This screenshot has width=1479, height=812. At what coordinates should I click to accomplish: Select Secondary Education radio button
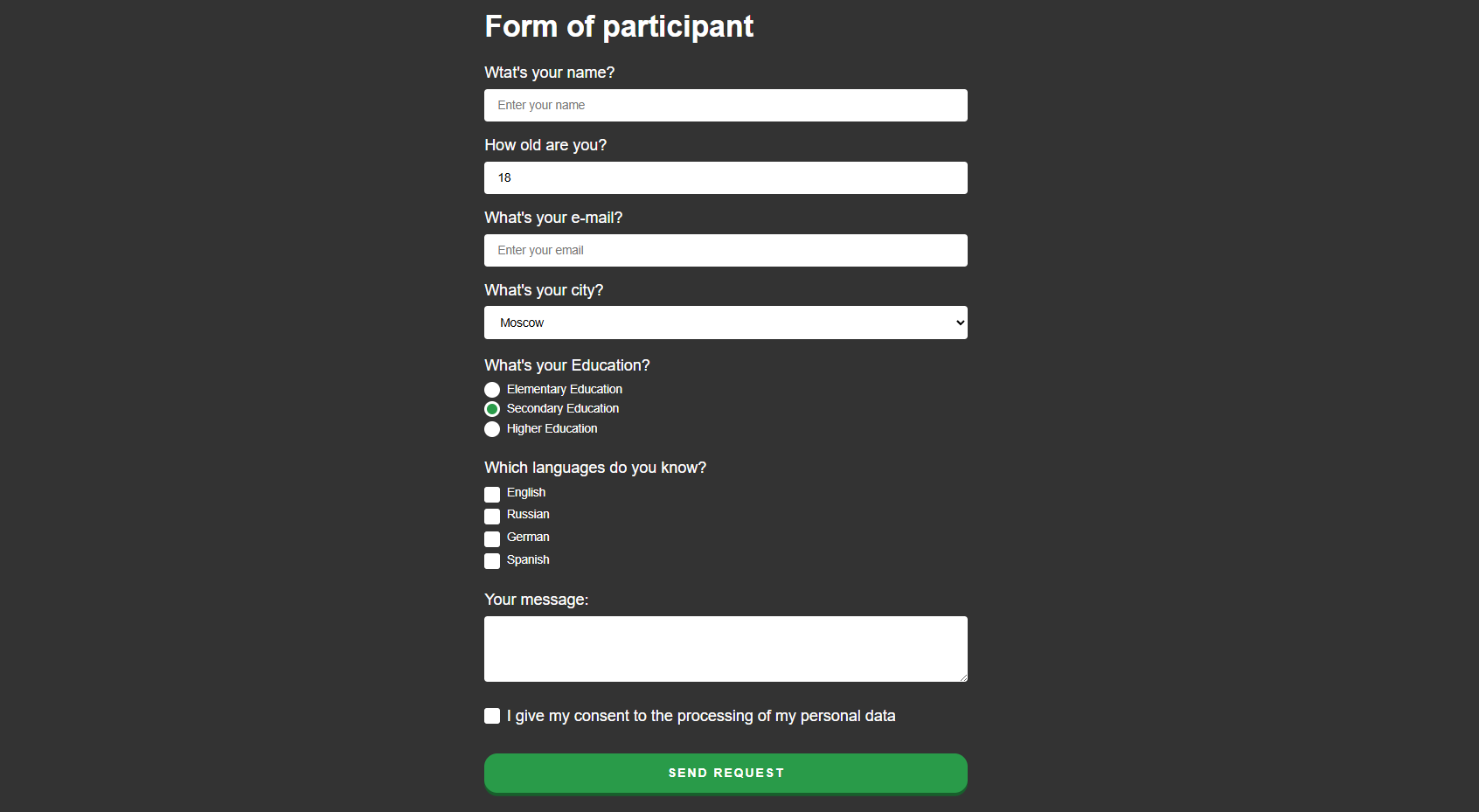coord(492,409)
